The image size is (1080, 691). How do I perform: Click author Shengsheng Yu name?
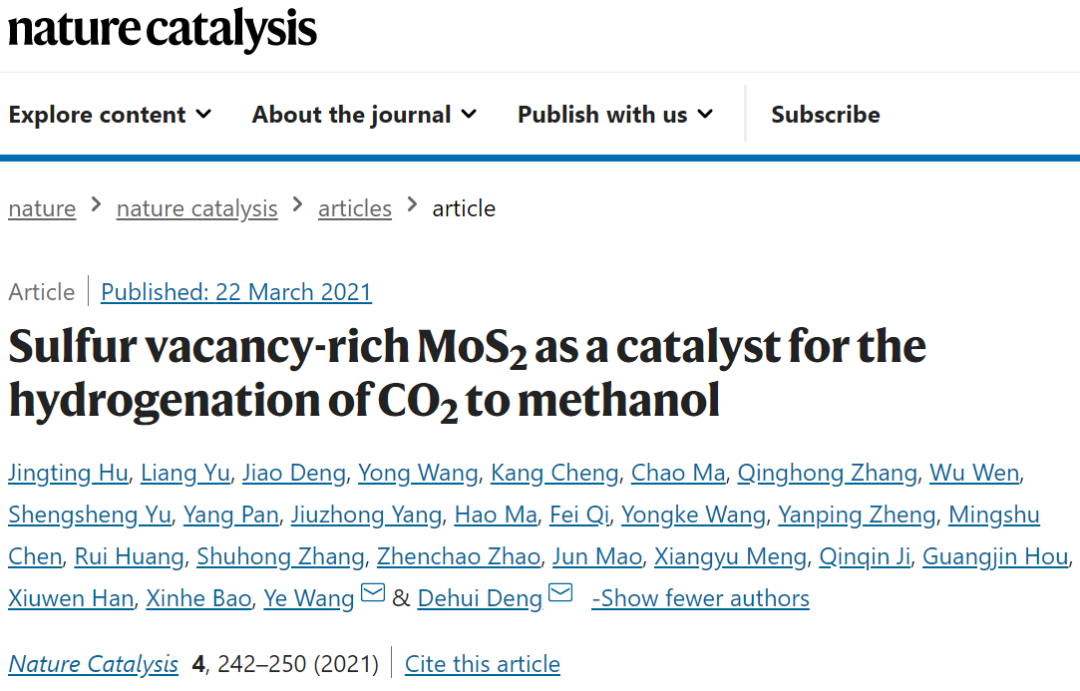pos(90,515)
